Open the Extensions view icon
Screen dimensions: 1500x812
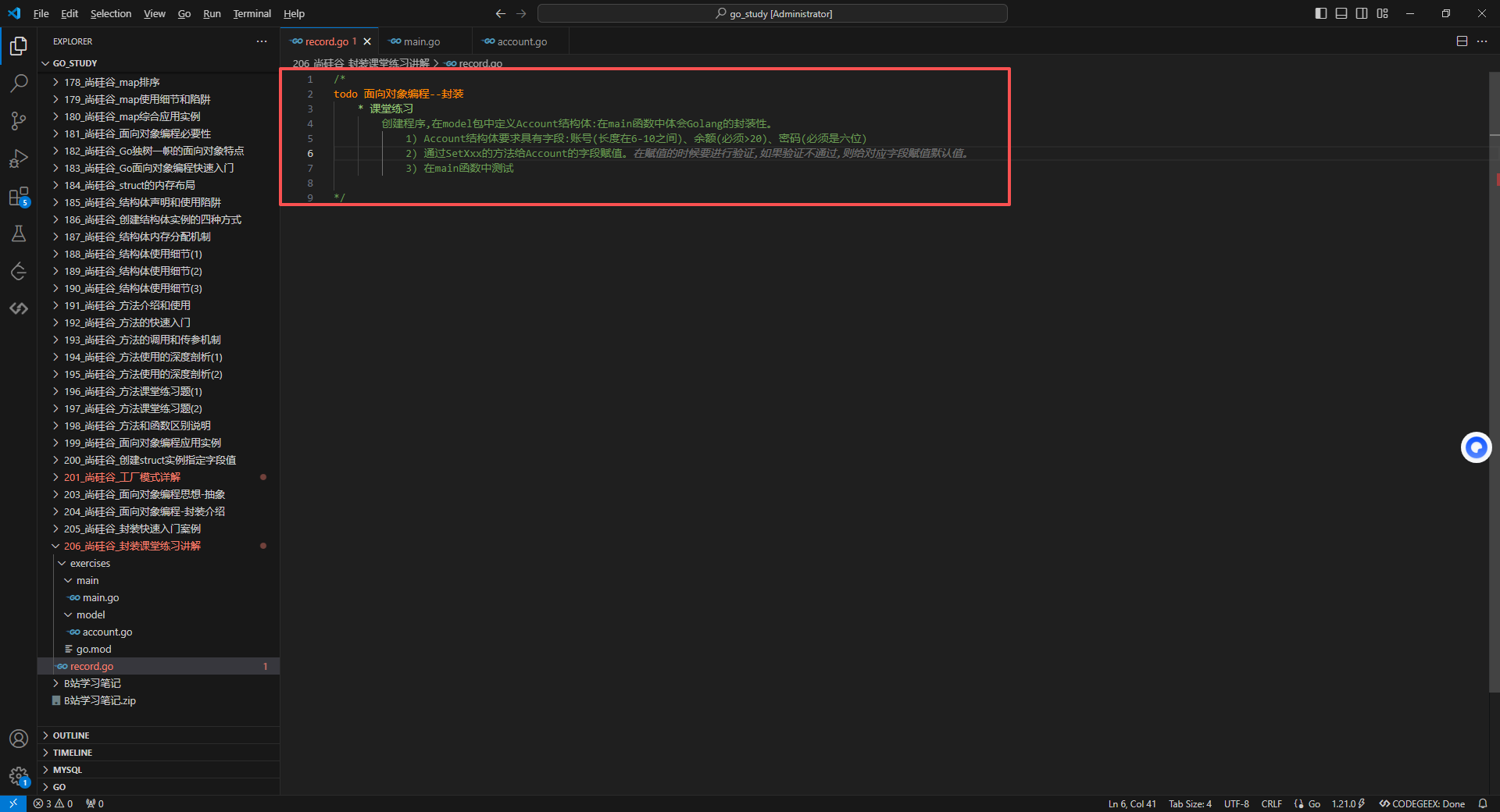click(x=19, y=196)
